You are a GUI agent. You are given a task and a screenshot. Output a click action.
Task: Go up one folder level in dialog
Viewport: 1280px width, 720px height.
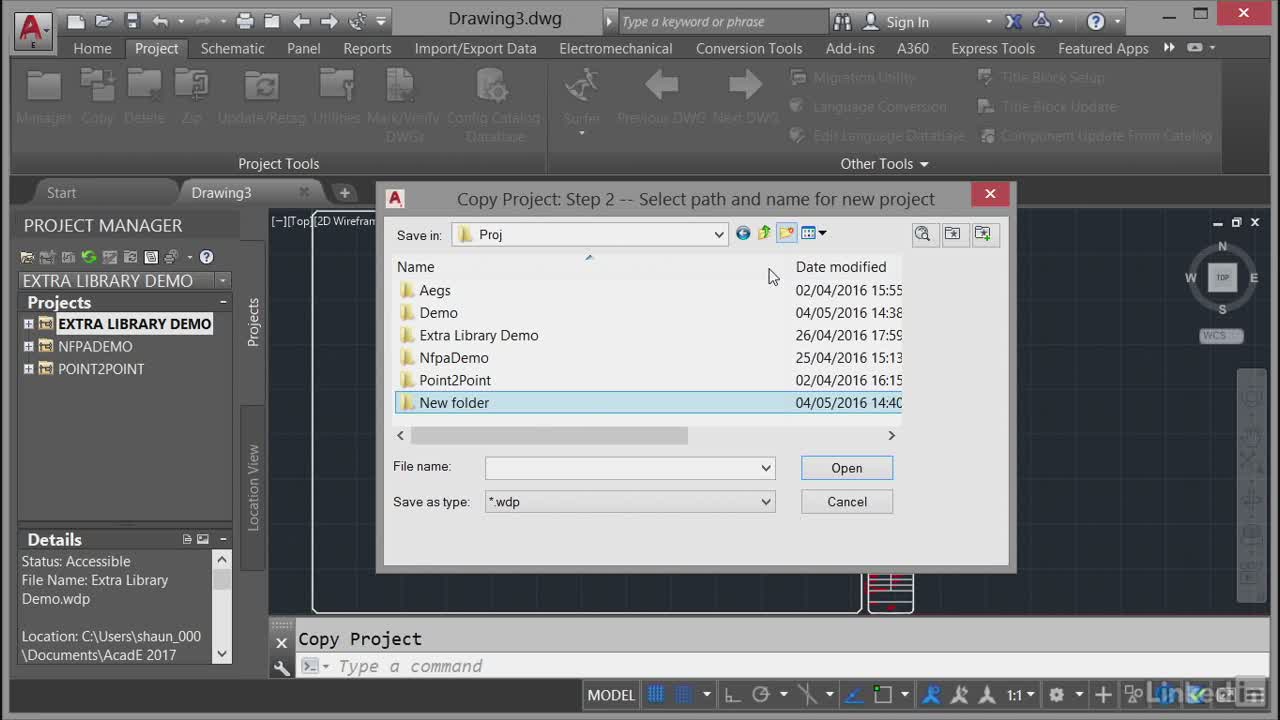pyautogui.click(x=764, y=234)
